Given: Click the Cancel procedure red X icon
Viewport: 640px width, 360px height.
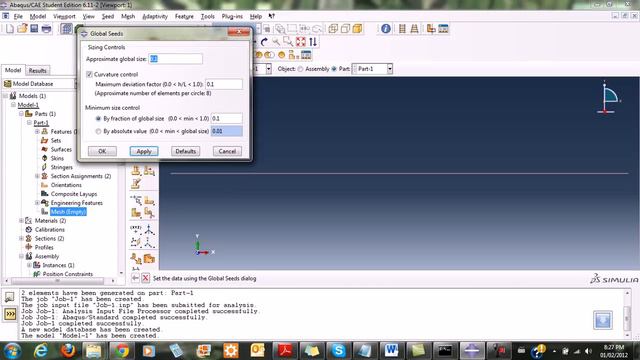Looking at the screenshot, I should click(x=146, y=278).
